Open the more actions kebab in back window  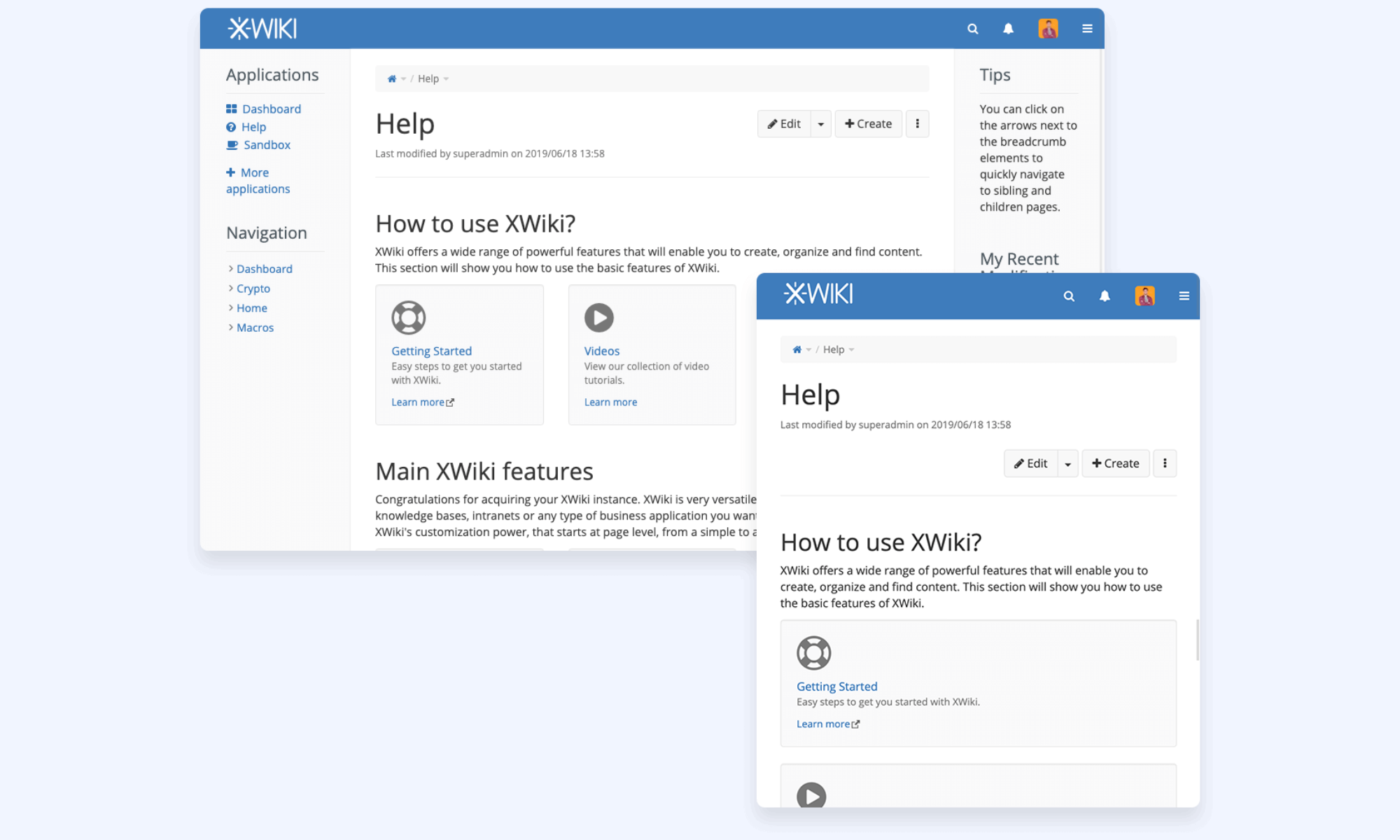[x=917, y=124]
